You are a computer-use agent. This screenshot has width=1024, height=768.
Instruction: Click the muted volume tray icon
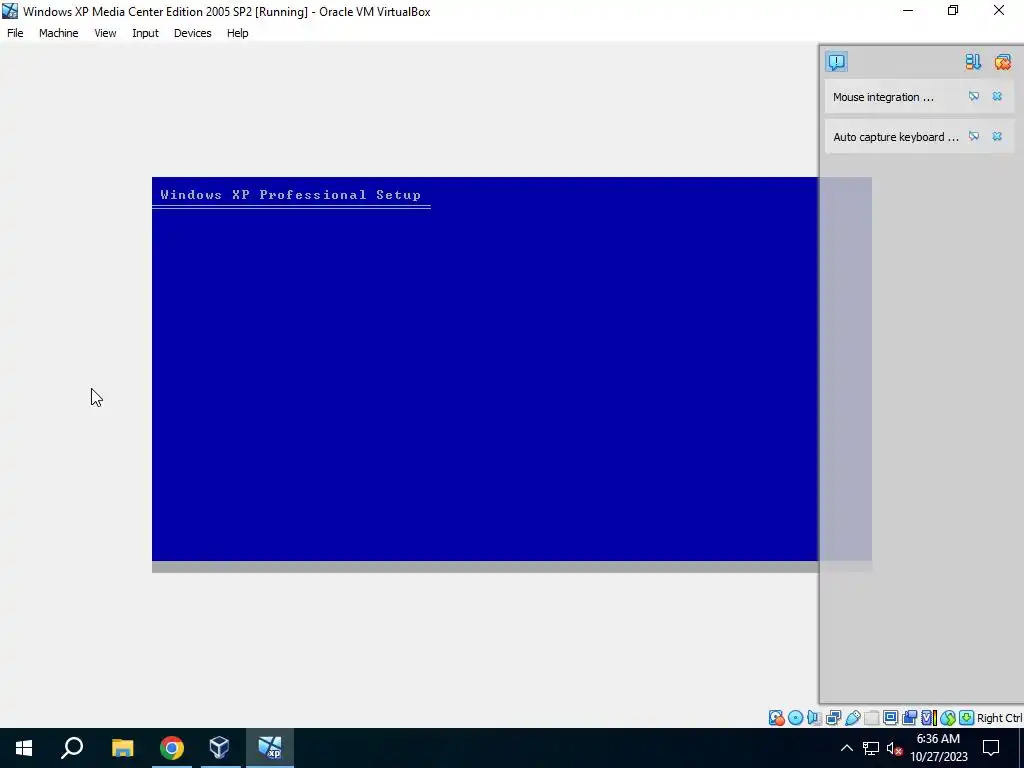coord(895,748)
